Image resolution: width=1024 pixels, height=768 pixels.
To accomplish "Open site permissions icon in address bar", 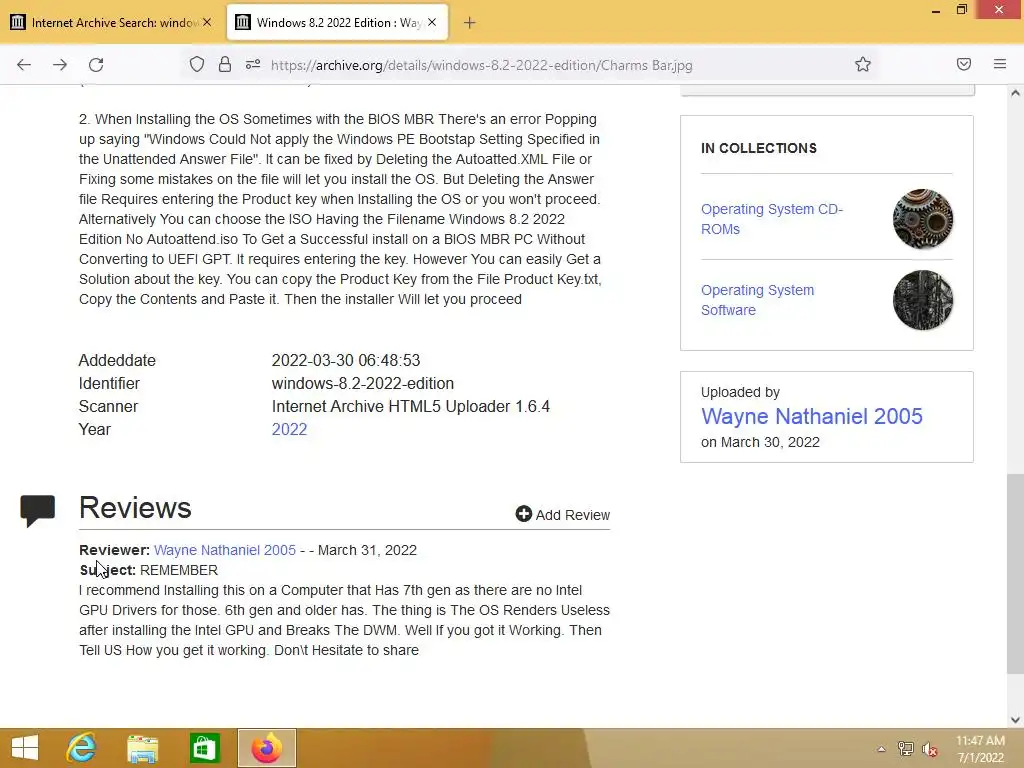I will click(x=253, y=64).
